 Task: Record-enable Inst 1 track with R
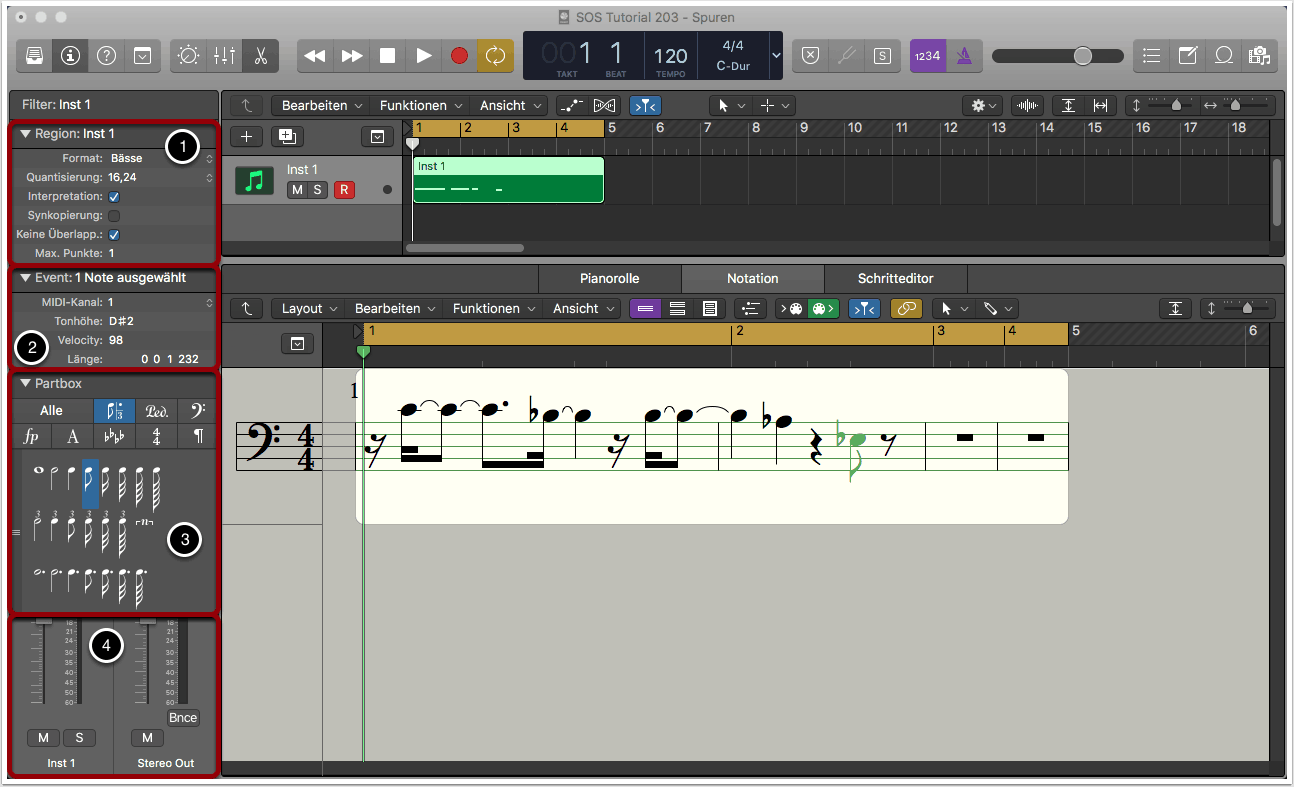click(x=343, y=190)
